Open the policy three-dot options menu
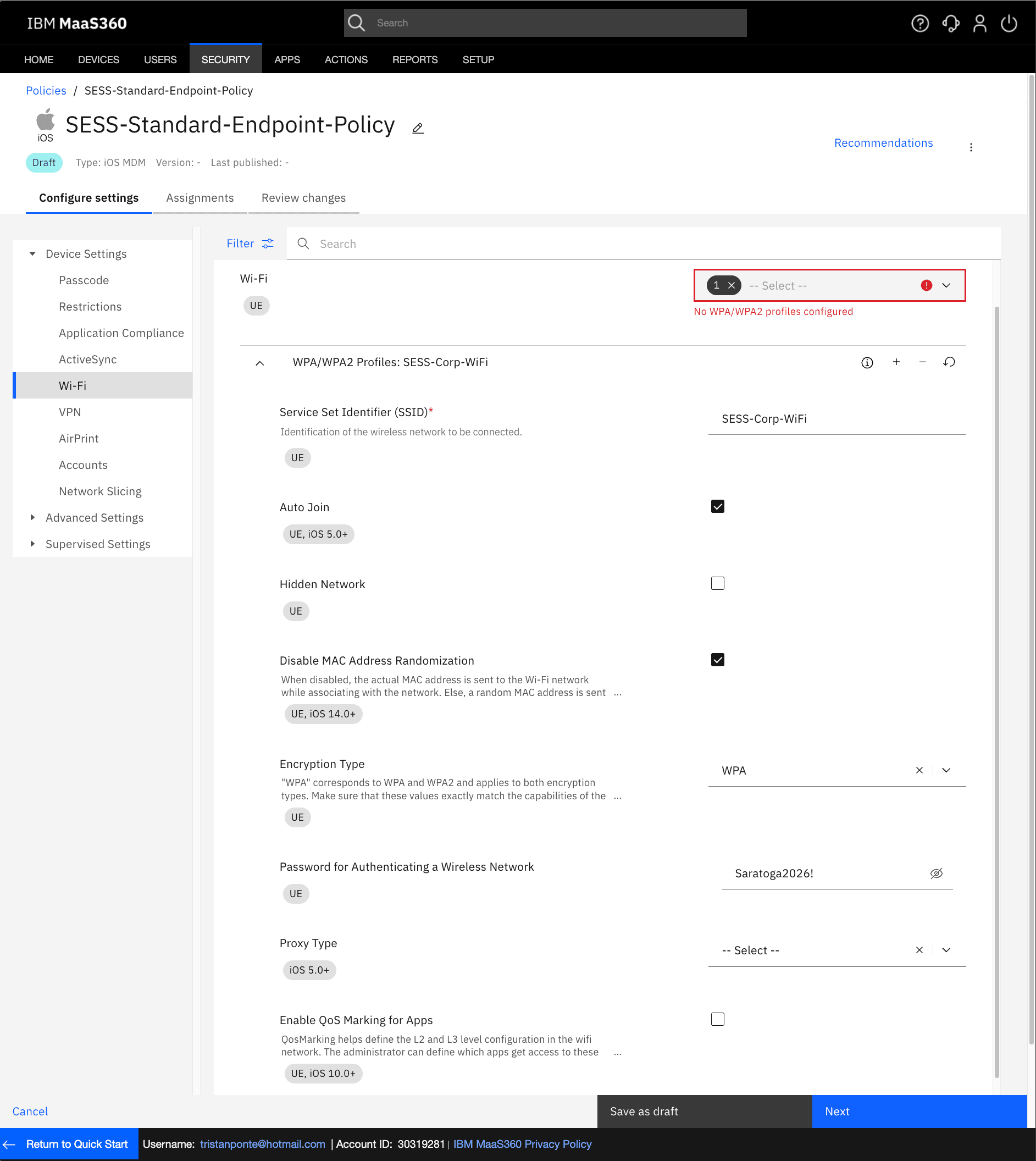The width and height of the screenshot is (1036, 1161). 971,147
